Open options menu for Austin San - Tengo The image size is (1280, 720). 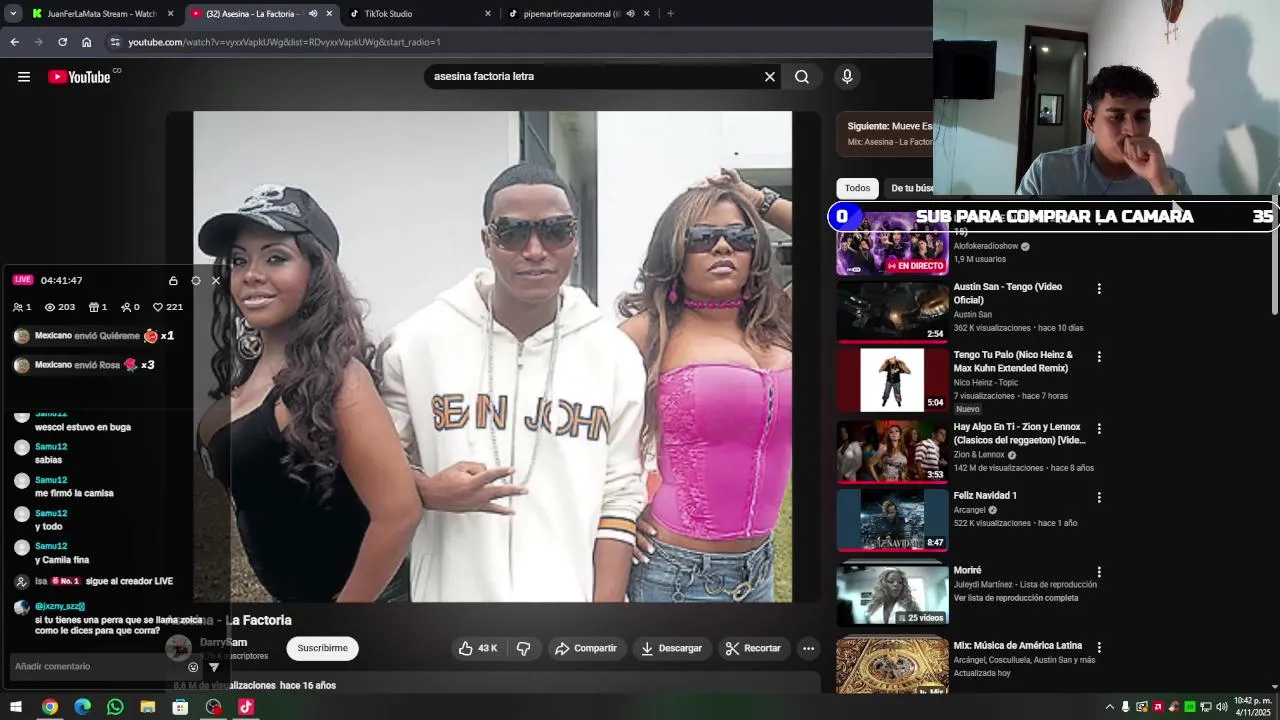[x=1099, y=289]
